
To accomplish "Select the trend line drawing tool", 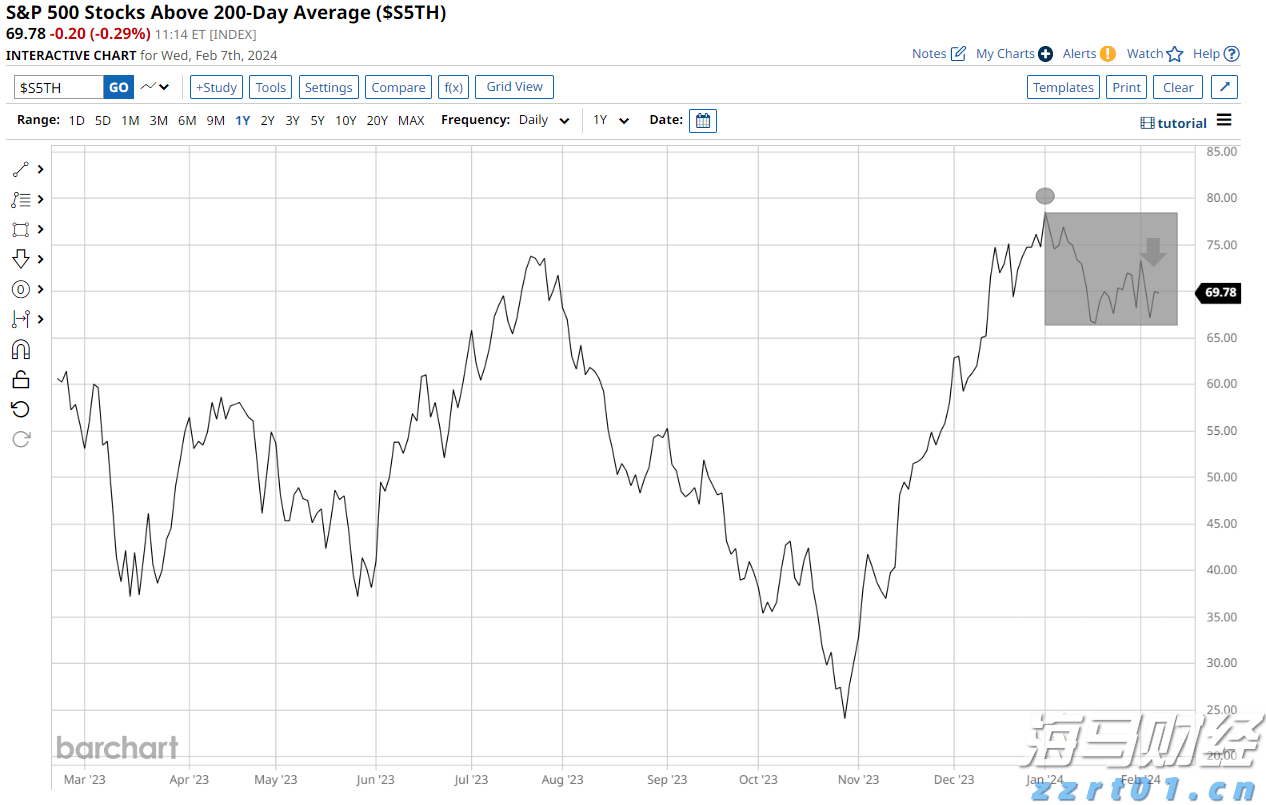I will 21,169.
